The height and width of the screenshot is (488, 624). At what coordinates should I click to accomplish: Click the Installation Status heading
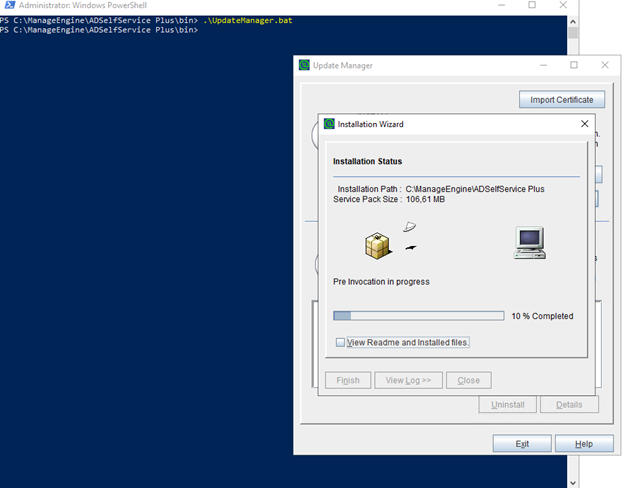pyautogui.click(x=367, y=161)
